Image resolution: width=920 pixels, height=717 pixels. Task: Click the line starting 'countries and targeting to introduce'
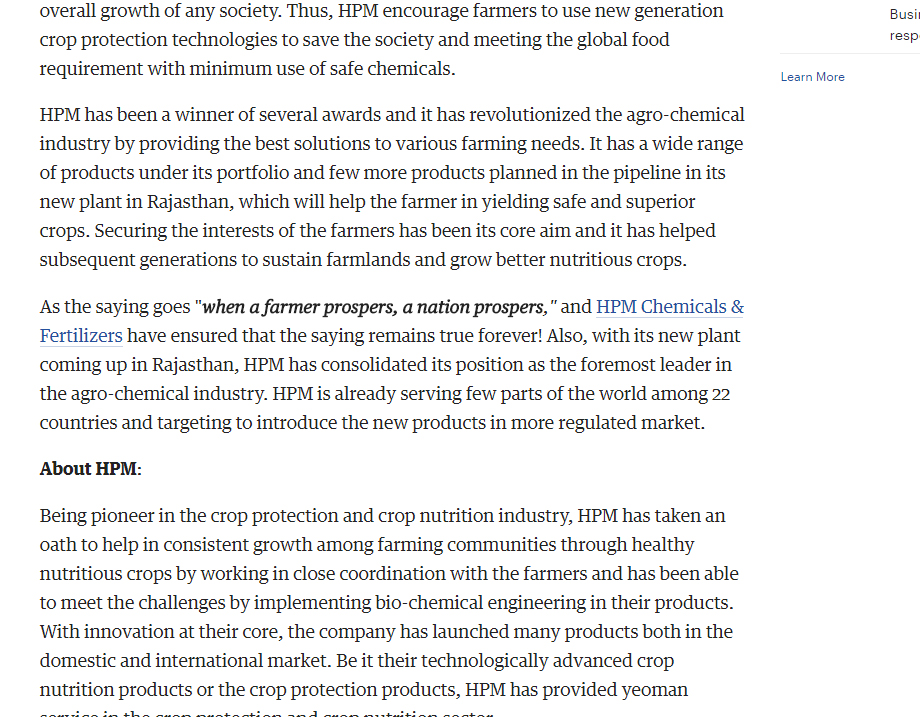point(372,422)
